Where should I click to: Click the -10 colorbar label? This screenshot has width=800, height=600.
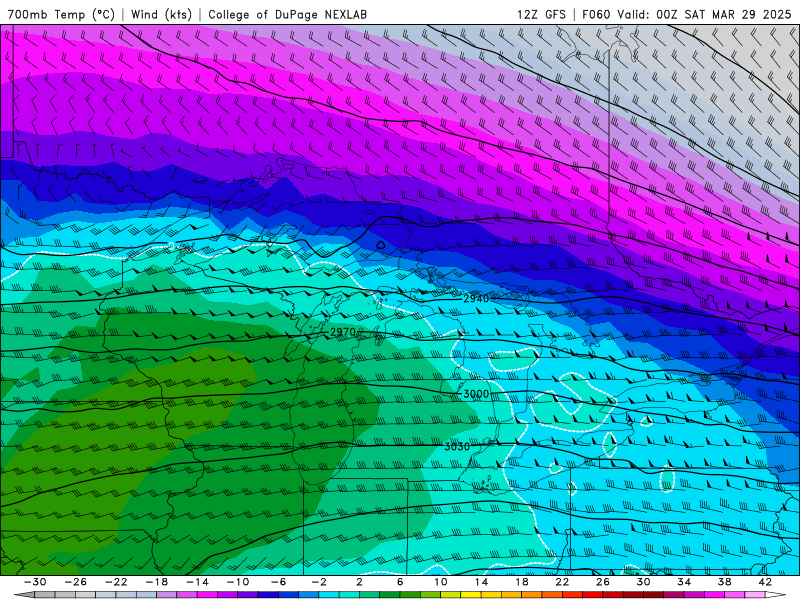(x=238, y=582)
